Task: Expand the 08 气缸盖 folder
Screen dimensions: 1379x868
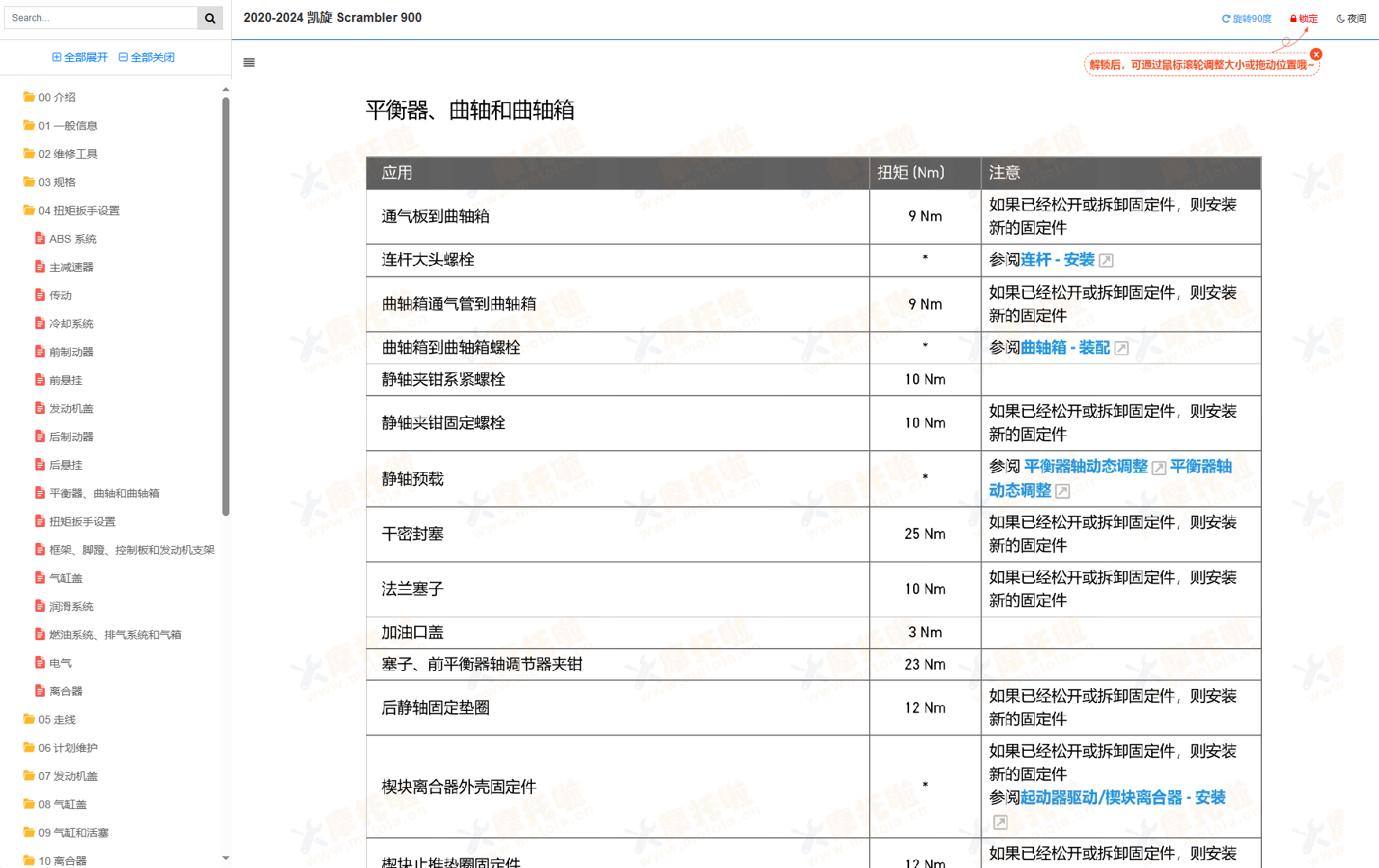Action: tap(55, 804)
